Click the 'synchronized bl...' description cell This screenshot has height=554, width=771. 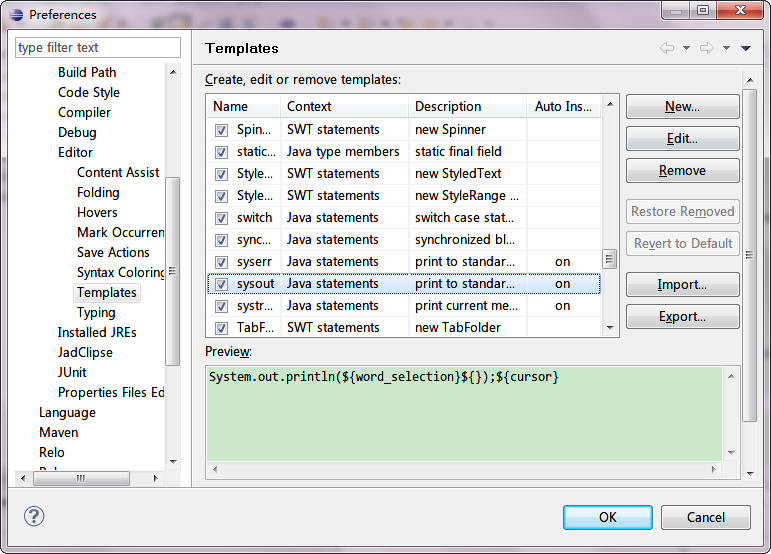click(x=465, y=240)
